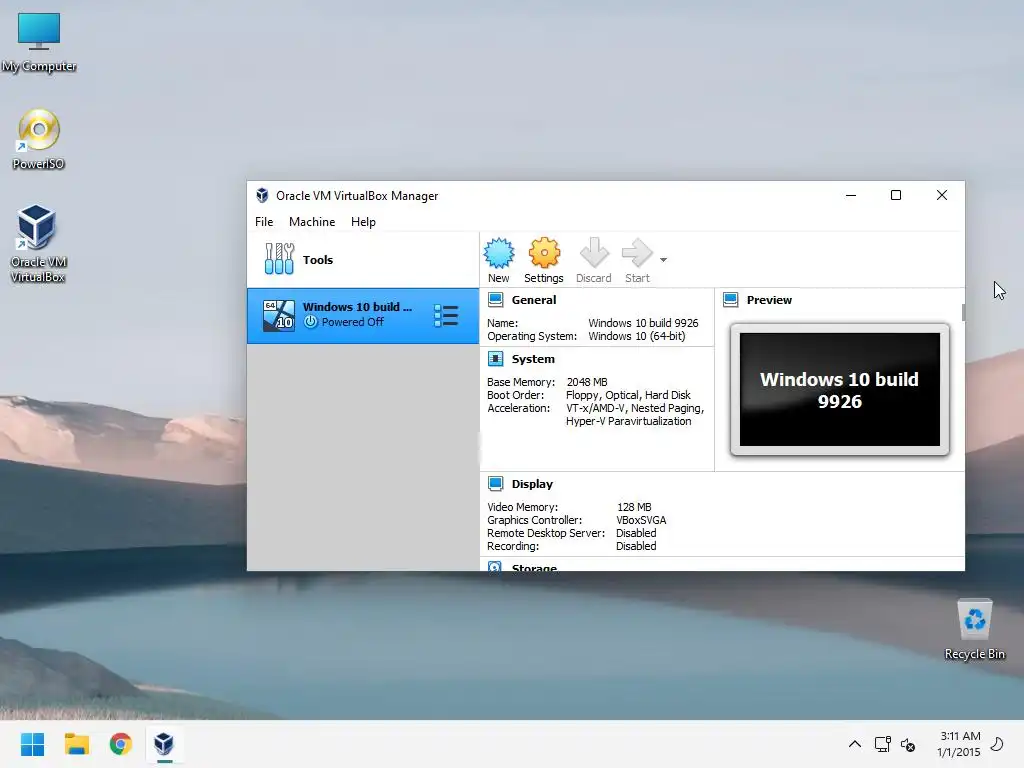
Task: Open the clock showing 3:11 AM
Action: 959,744
